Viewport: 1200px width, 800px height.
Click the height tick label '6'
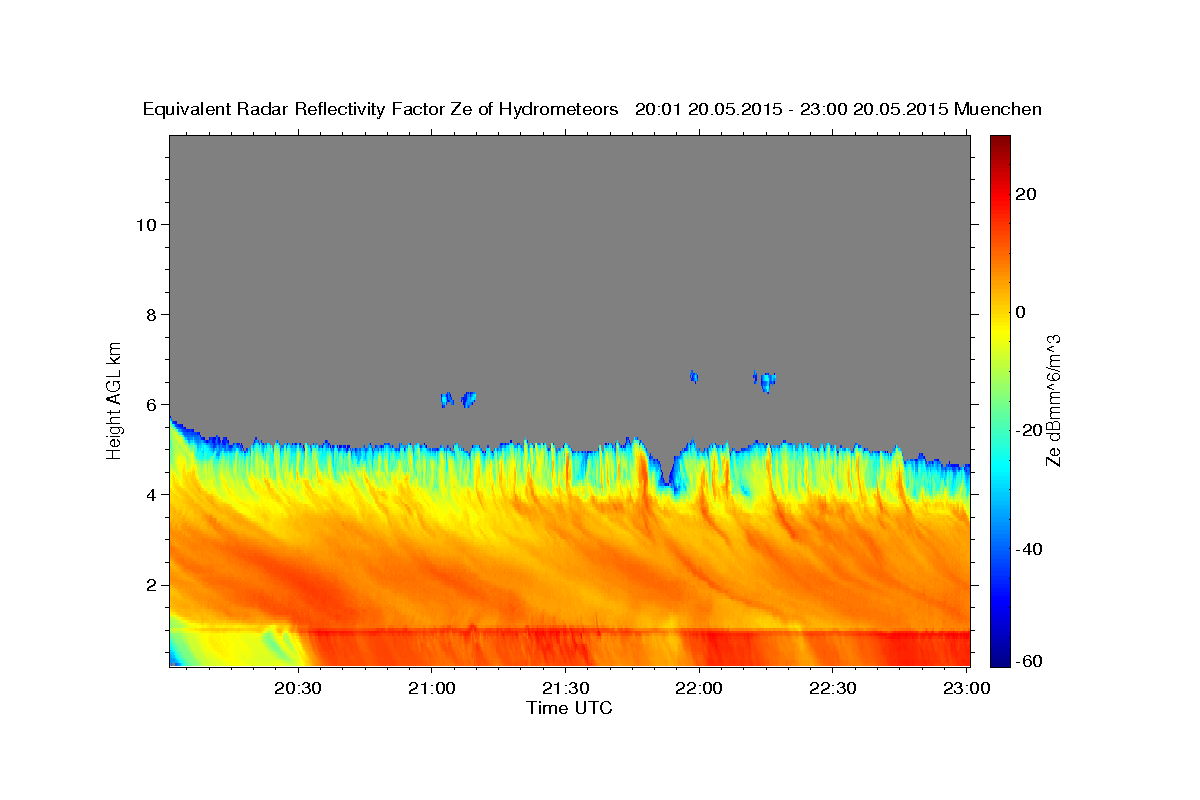152,404
